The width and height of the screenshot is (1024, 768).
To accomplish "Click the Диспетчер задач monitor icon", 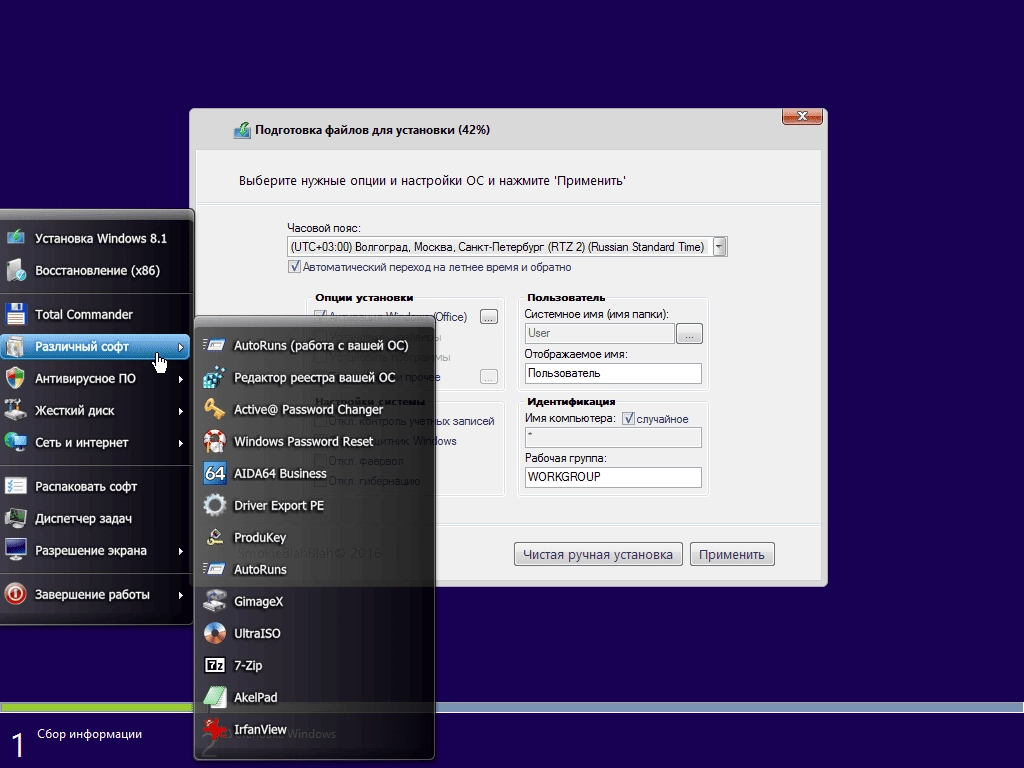I will 16,518.
